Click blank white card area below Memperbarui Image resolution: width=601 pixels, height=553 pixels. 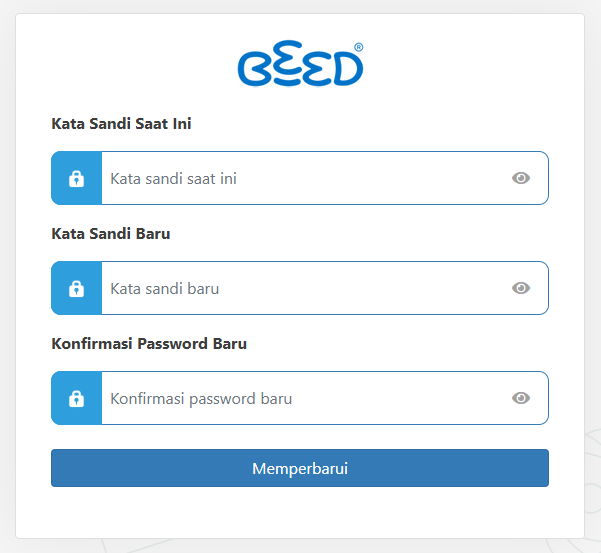tap(300, 512)
